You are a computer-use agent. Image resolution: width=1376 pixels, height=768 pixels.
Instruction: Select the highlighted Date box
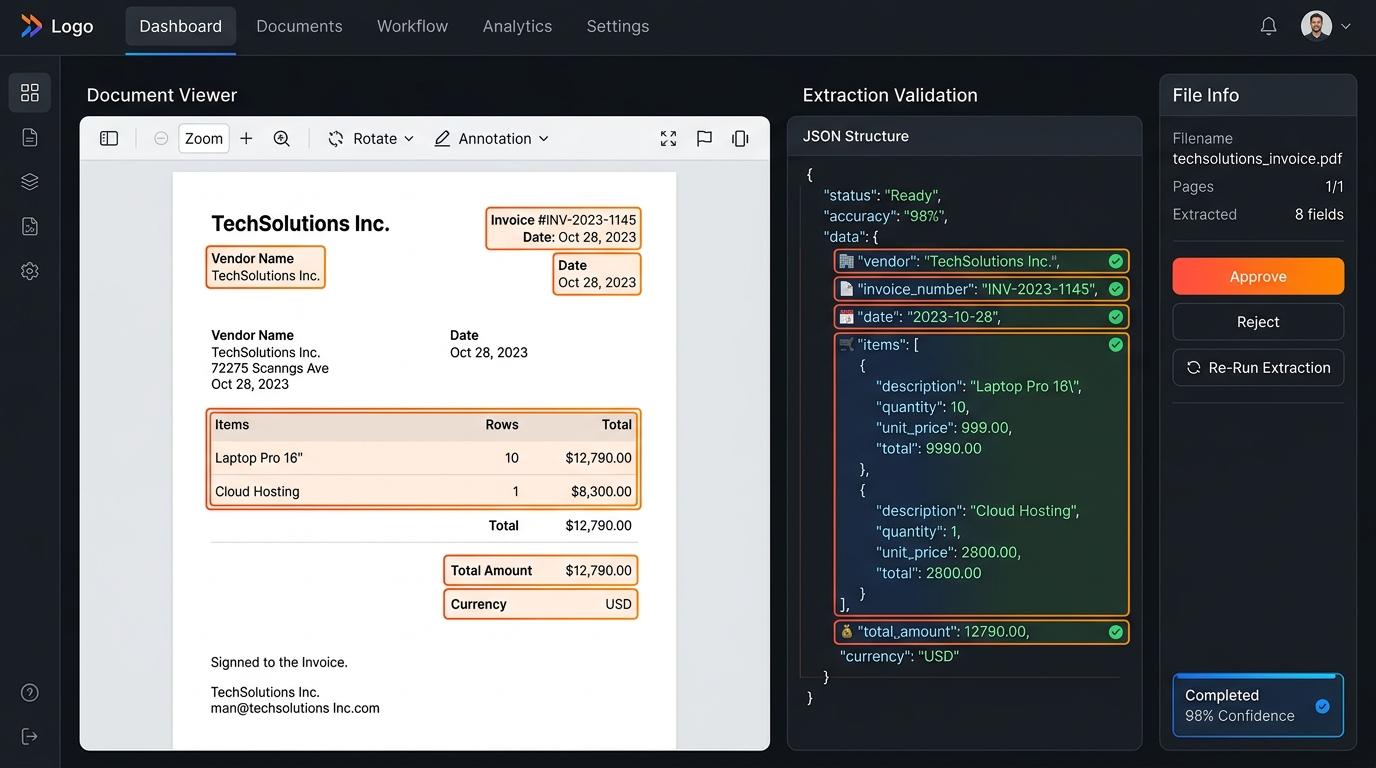pos(597,274)
